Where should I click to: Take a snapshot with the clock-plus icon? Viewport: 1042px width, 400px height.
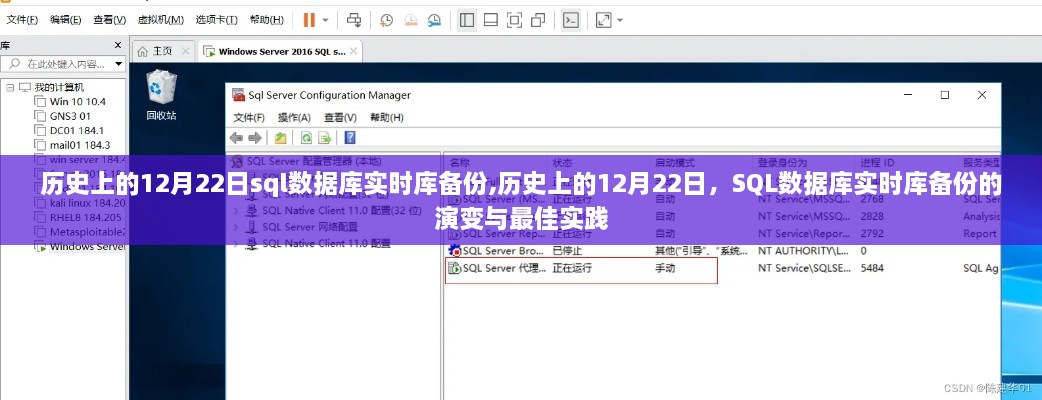coord(386,20)
